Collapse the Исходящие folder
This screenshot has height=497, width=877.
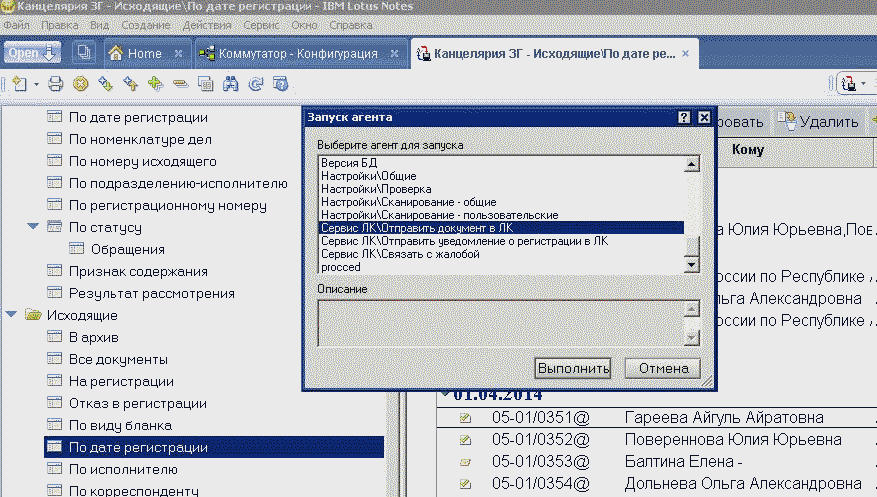click(x=11, y=315)
